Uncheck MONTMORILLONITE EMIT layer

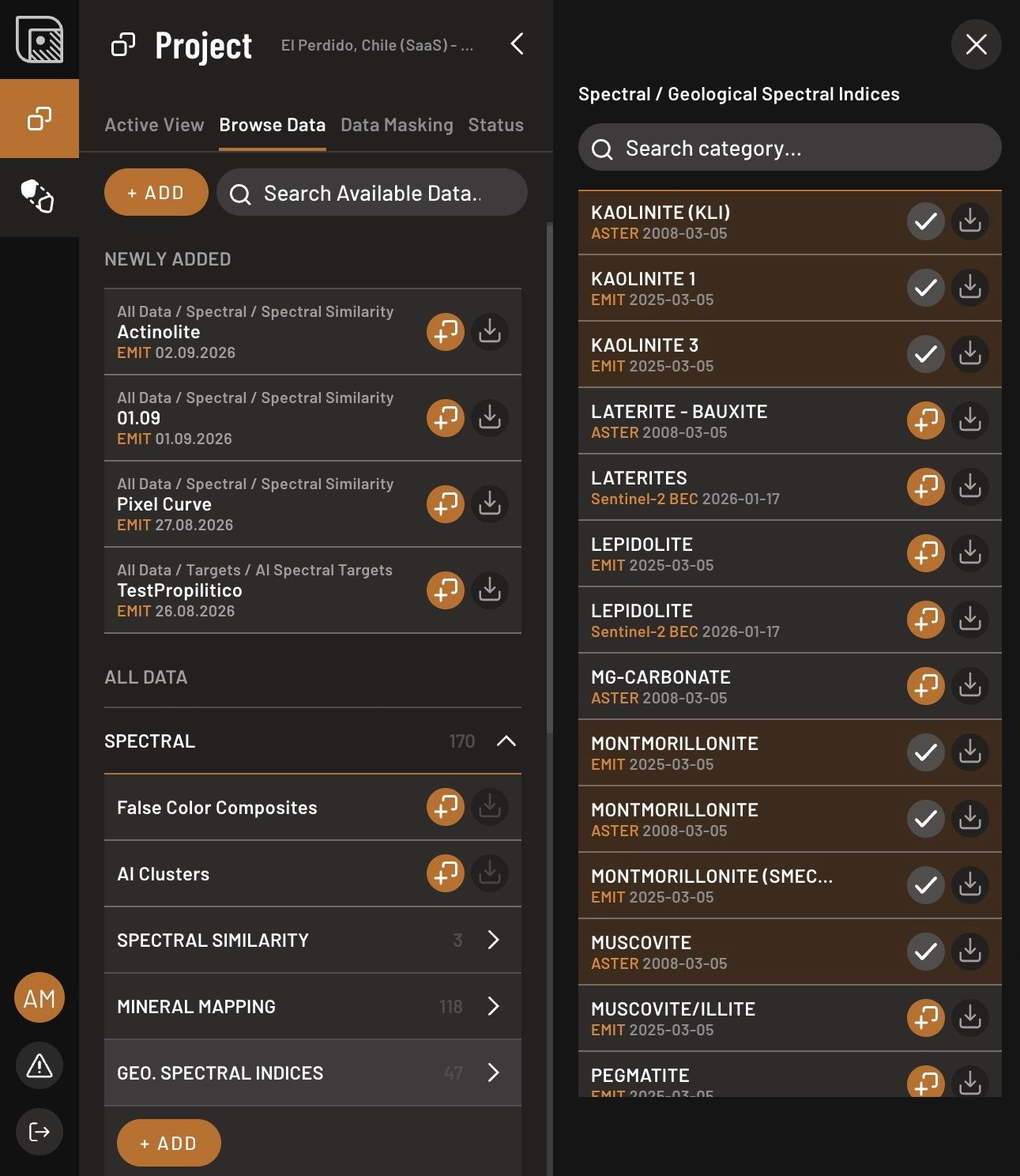[x=926, y=752]
